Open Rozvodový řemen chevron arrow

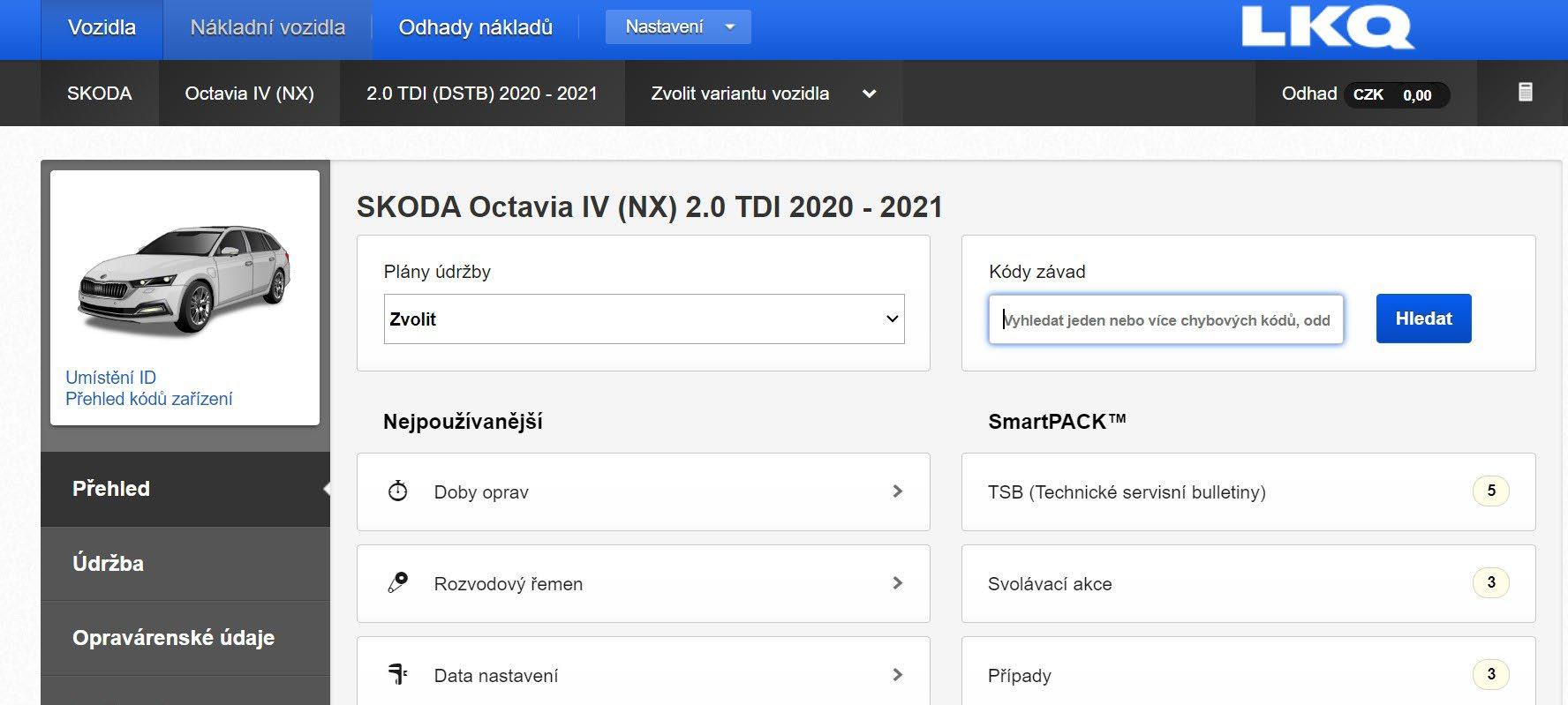pyautogui.click(x=897, y=583)
